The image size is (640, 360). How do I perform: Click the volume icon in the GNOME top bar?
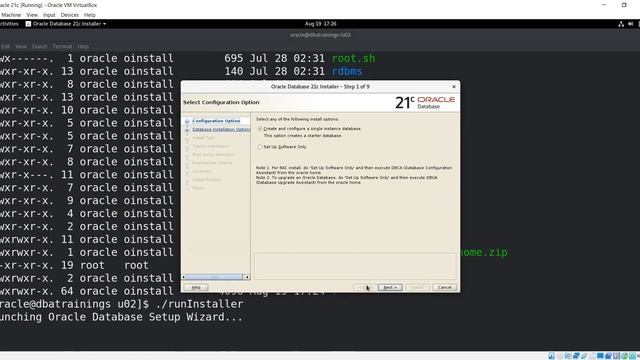point(631,24)
